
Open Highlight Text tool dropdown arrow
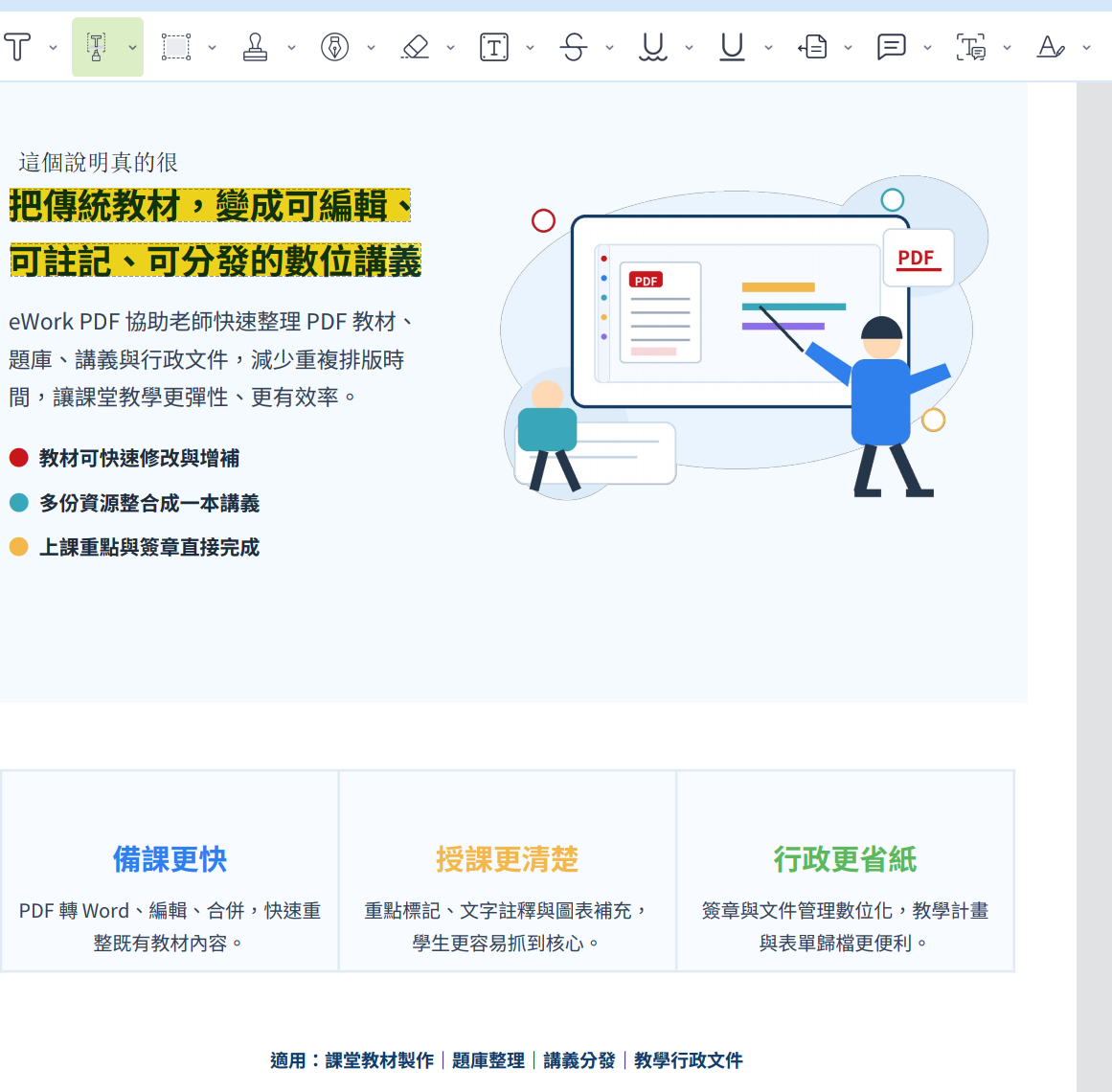[x=132, y=48]
